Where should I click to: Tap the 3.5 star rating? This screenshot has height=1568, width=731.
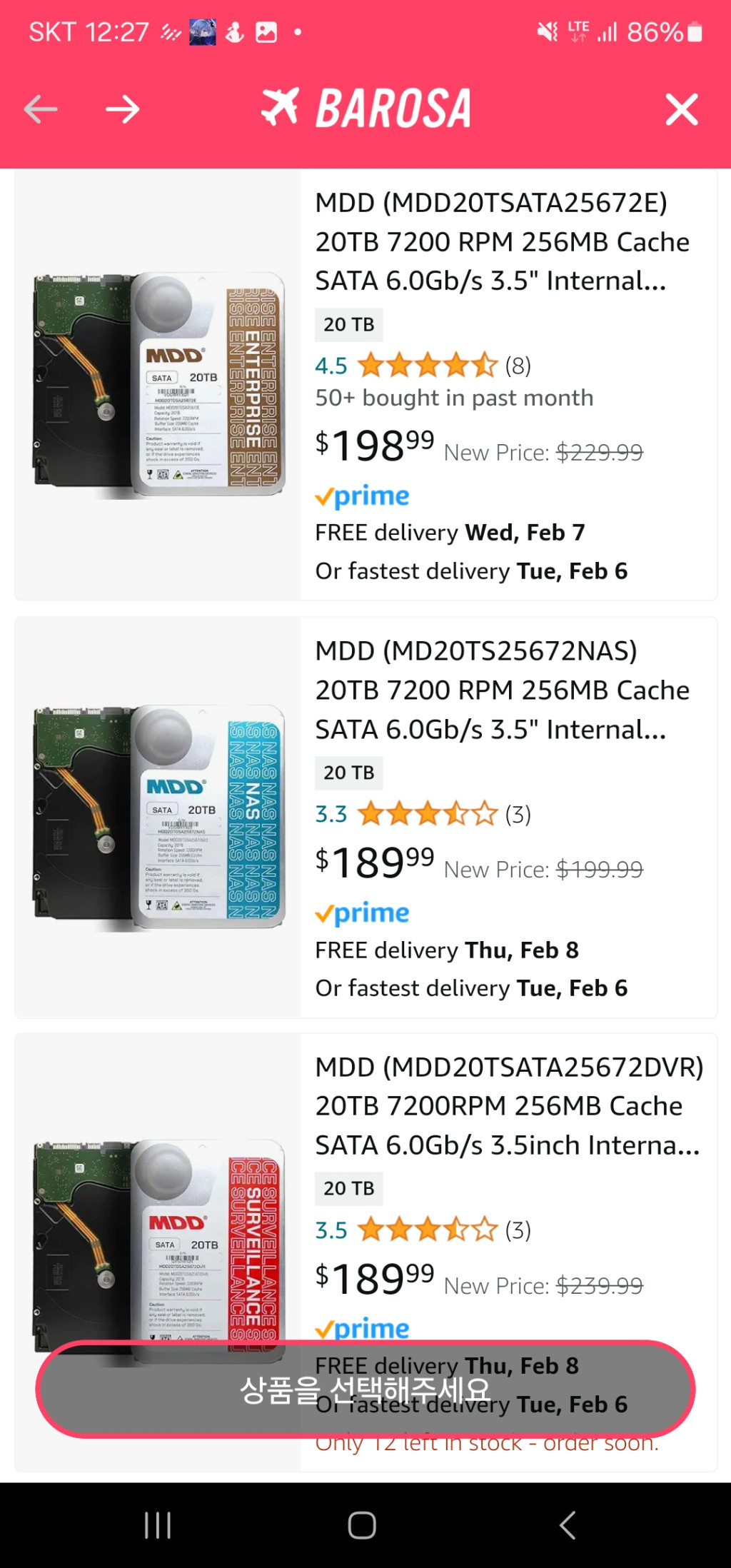point(427,1230)
